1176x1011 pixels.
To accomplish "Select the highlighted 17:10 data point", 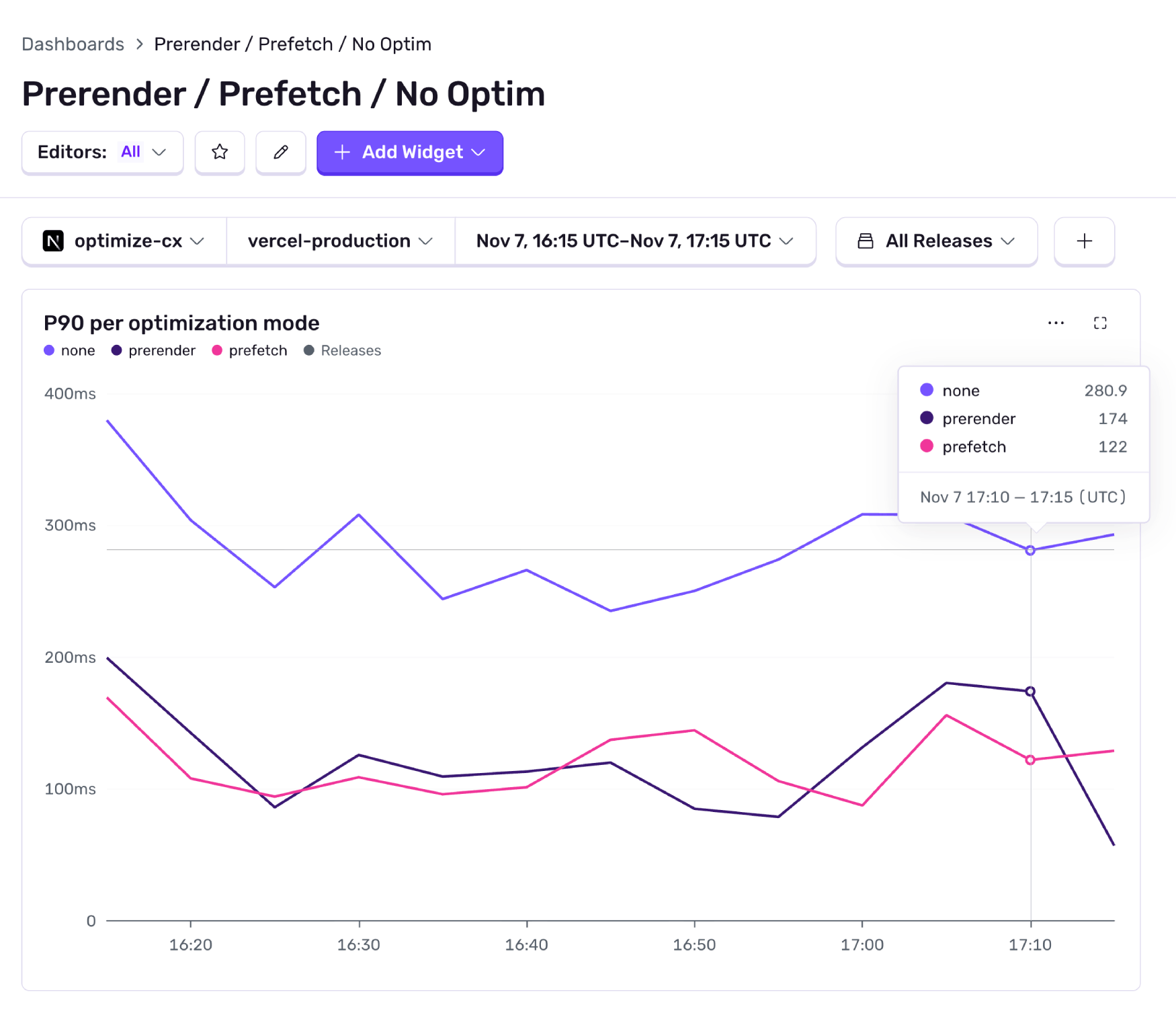I will click(x=1030, y=550).
